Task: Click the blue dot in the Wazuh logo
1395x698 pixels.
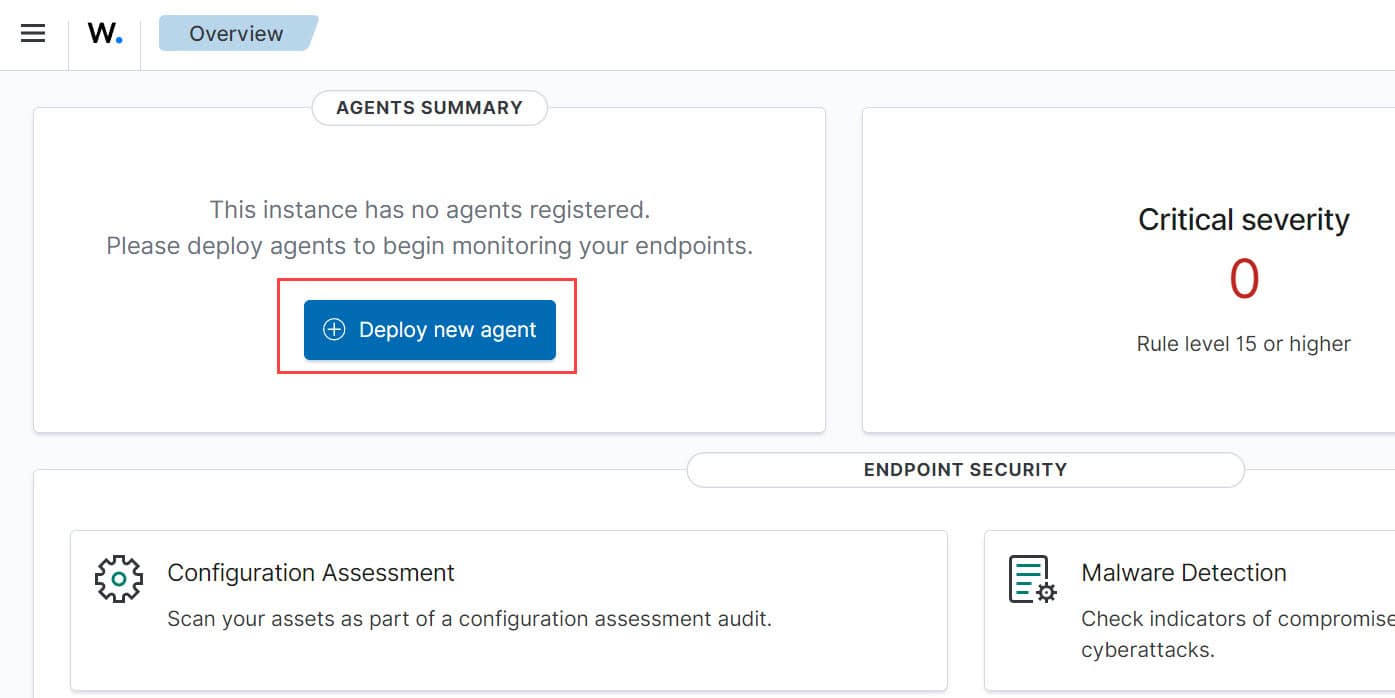Action: click(119, 40)
